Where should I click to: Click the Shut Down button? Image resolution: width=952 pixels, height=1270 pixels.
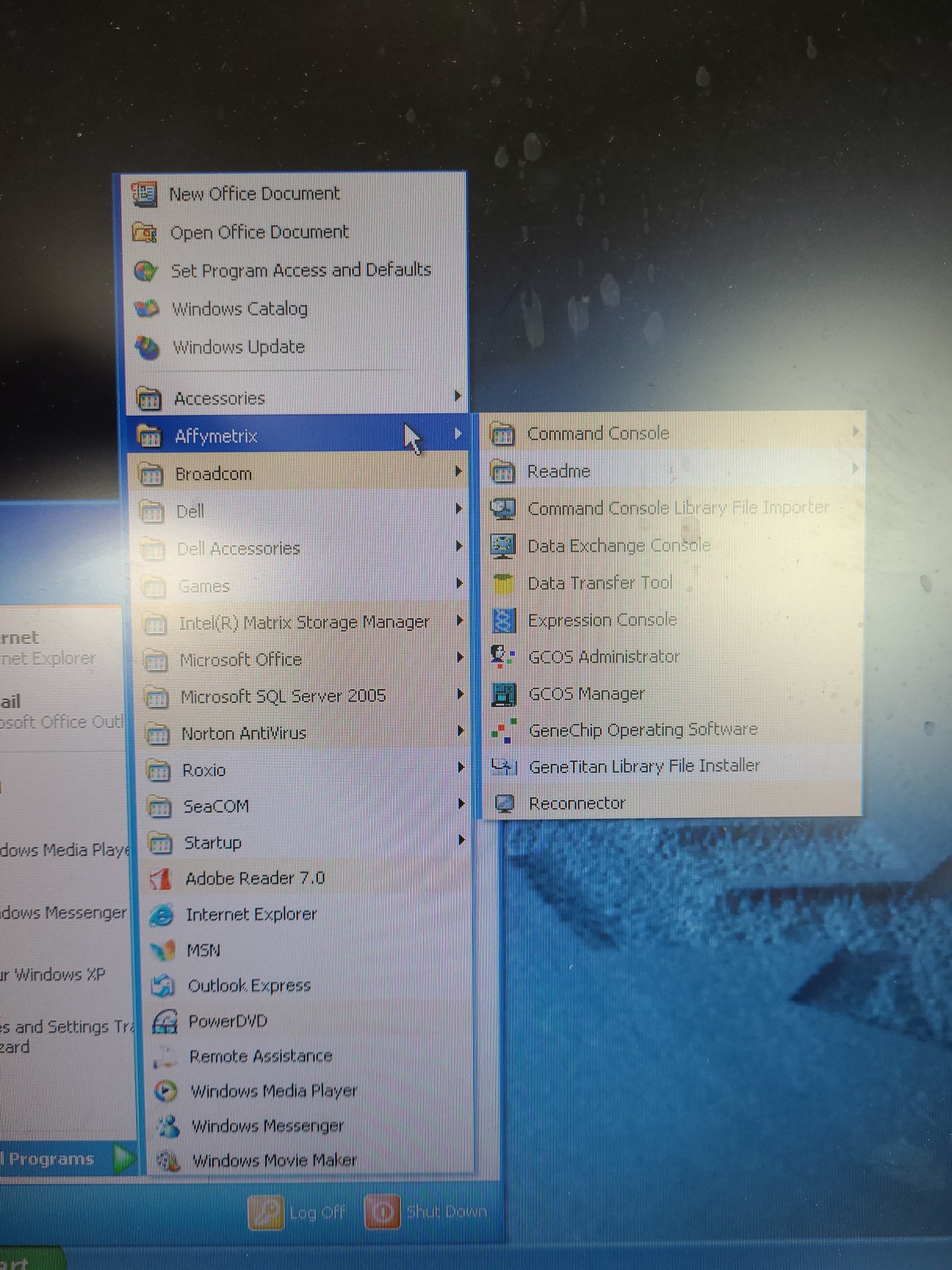coord(426,1211)
